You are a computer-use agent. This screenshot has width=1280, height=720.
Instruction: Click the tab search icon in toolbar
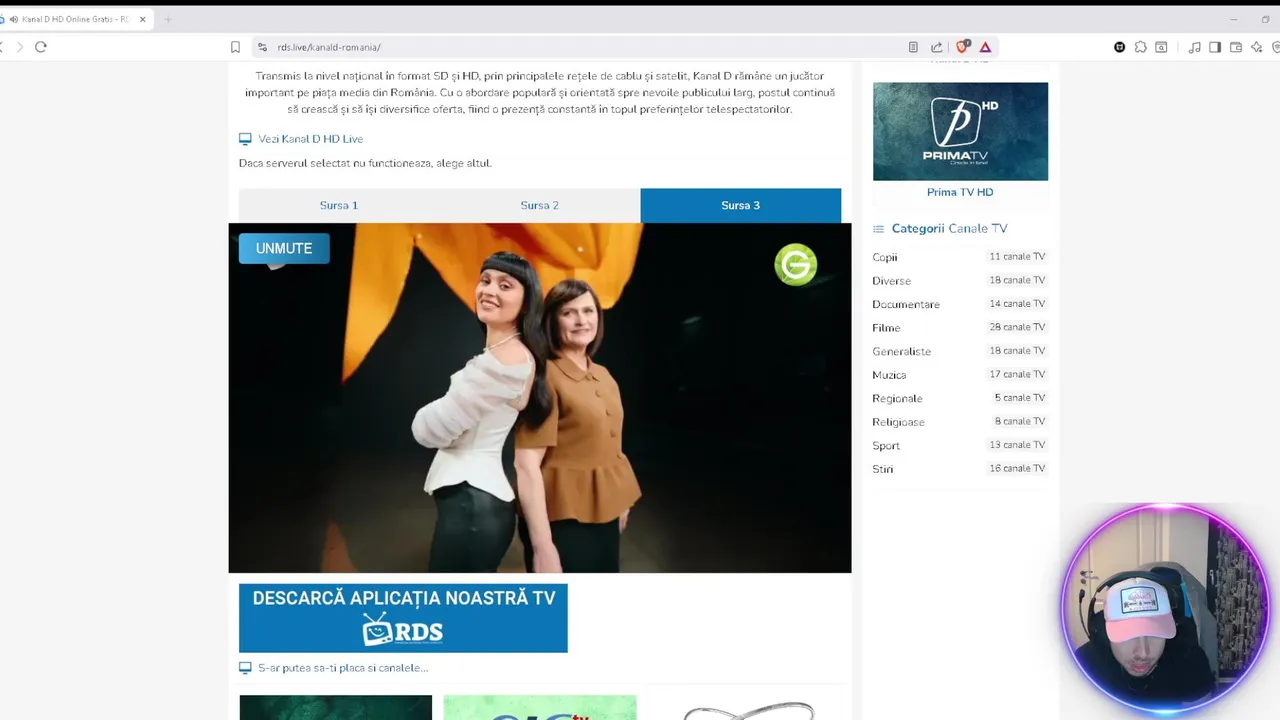click(x=1161, y=47)
